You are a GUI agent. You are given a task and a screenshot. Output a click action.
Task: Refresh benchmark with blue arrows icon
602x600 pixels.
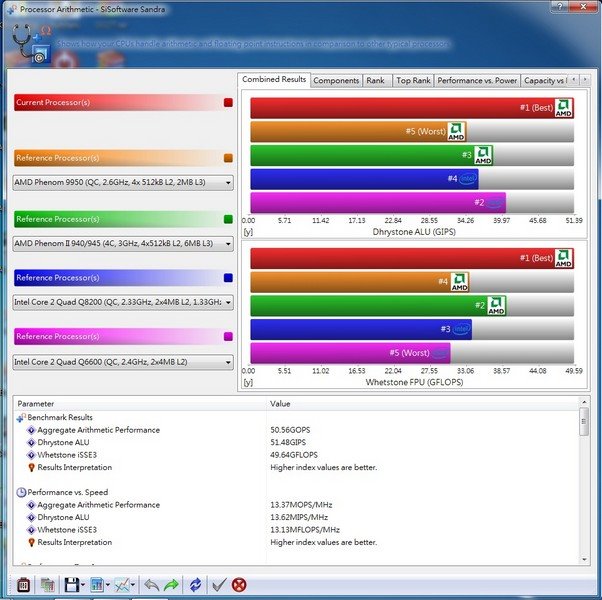[195, 585]
